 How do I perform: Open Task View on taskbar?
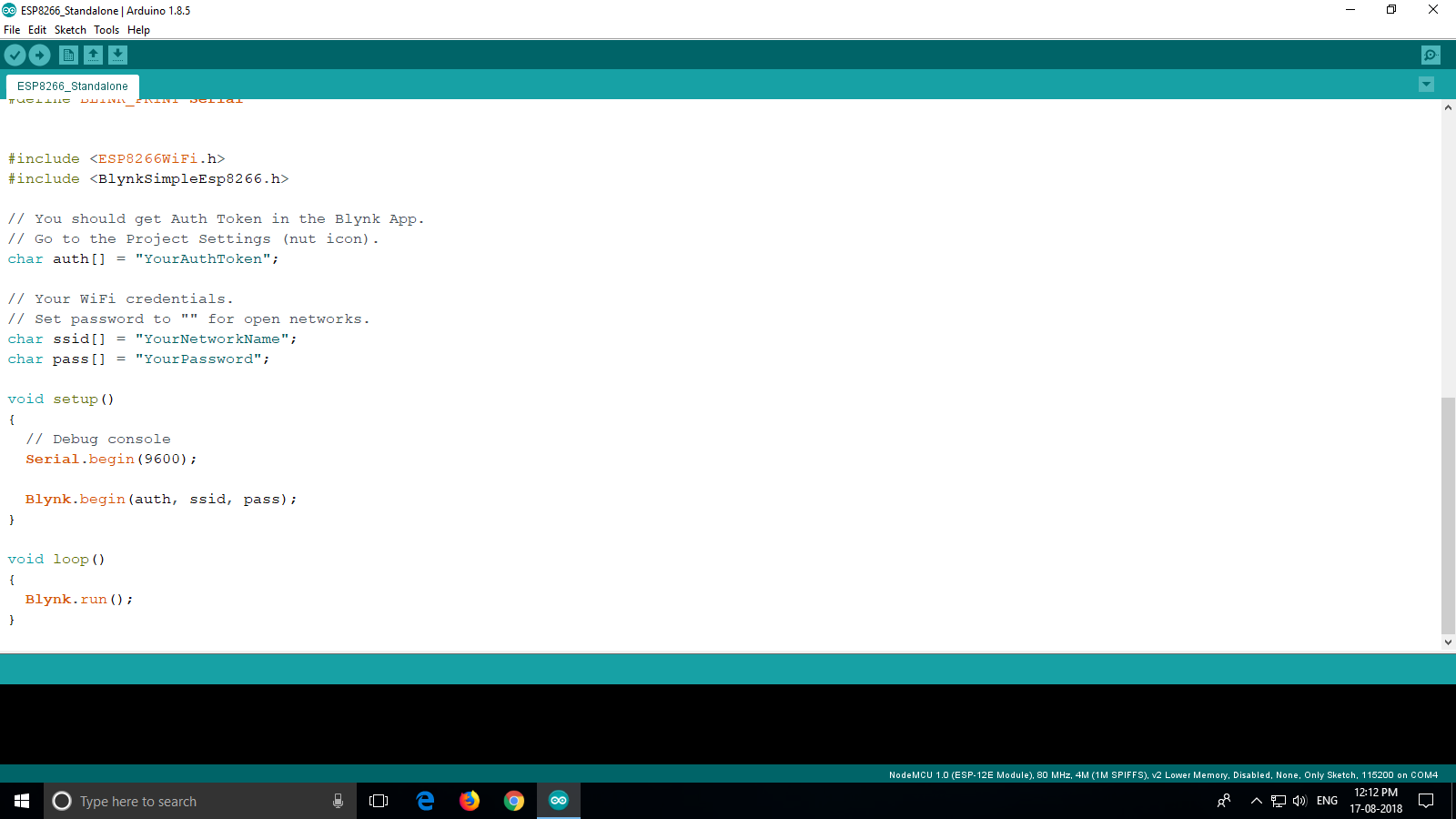(379, 801)
